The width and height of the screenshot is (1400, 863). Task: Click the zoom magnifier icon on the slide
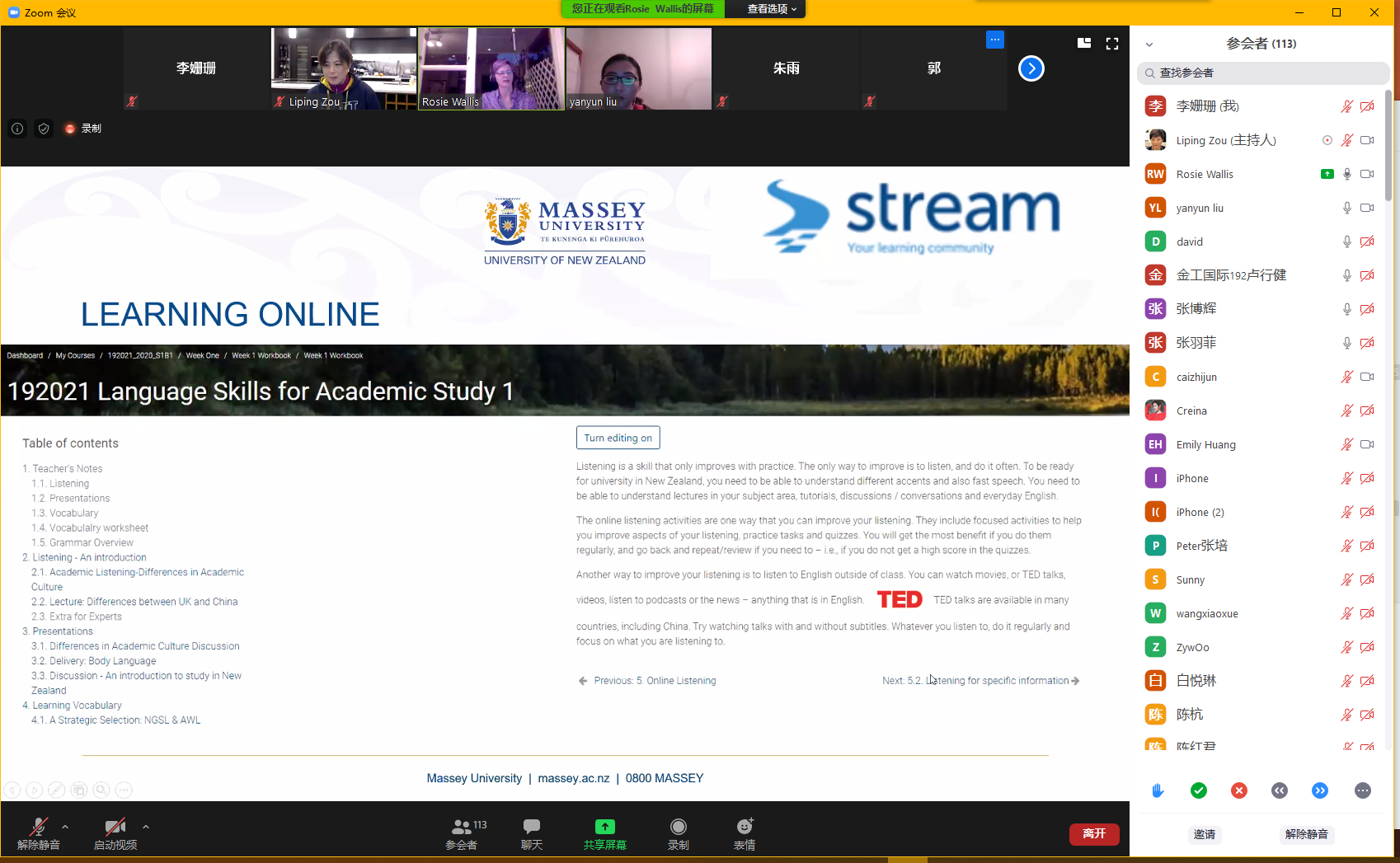click(x=101, y=790)
